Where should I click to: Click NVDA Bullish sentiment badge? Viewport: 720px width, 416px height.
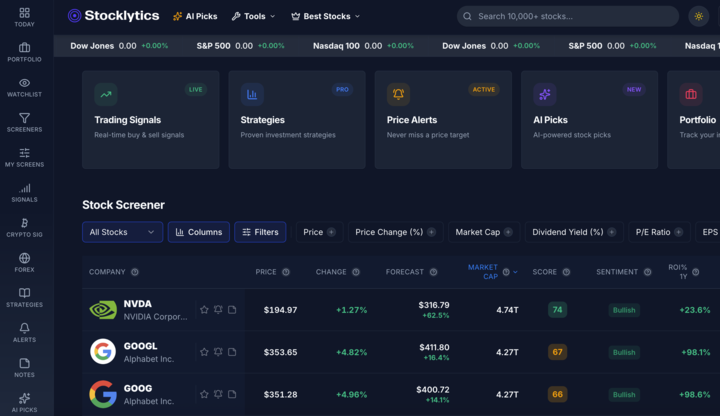(x=624, y=310)
